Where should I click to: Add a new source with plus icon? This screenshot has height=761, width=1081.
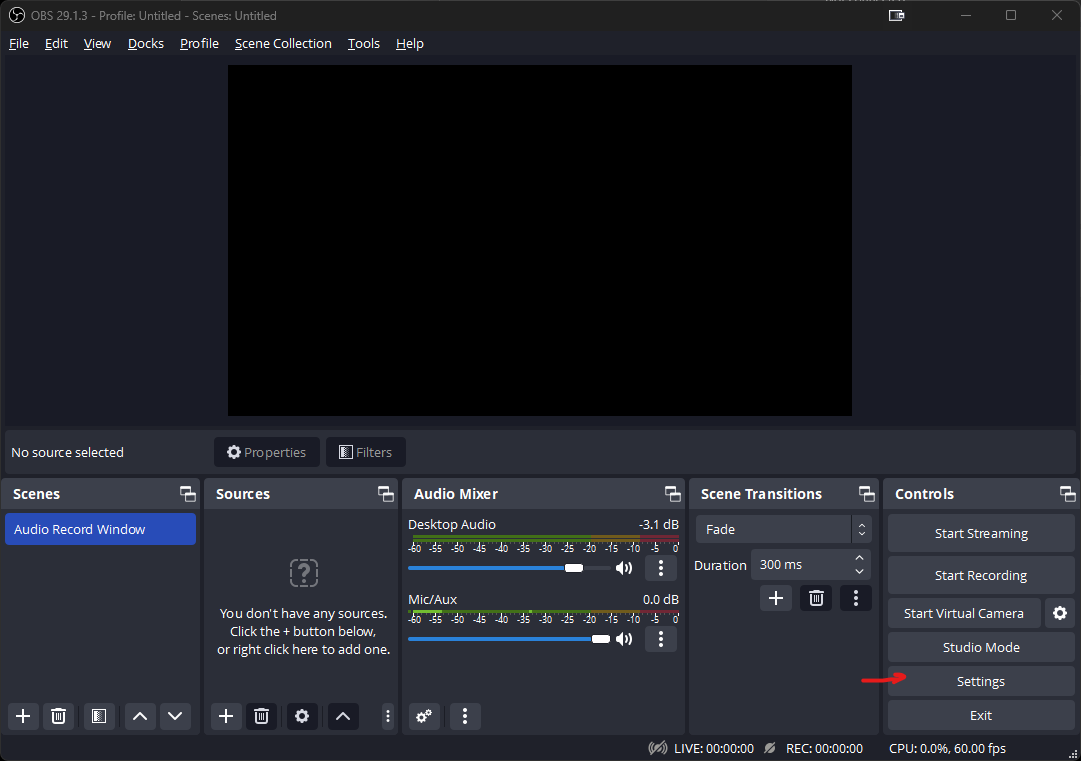[x=225, y=716]
